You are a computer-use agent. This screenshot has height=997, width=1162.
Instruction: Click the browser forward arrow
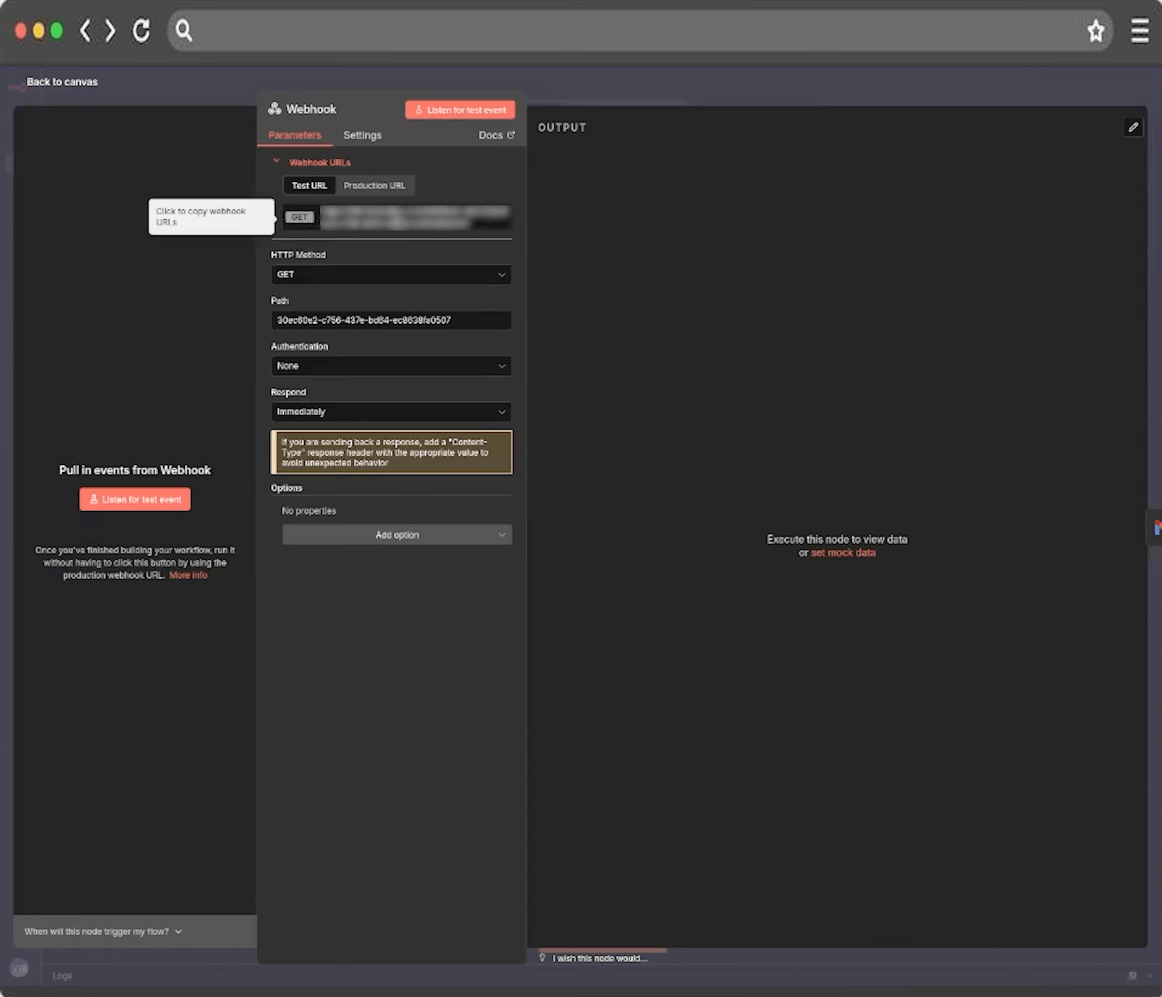[x=110, y=30]
